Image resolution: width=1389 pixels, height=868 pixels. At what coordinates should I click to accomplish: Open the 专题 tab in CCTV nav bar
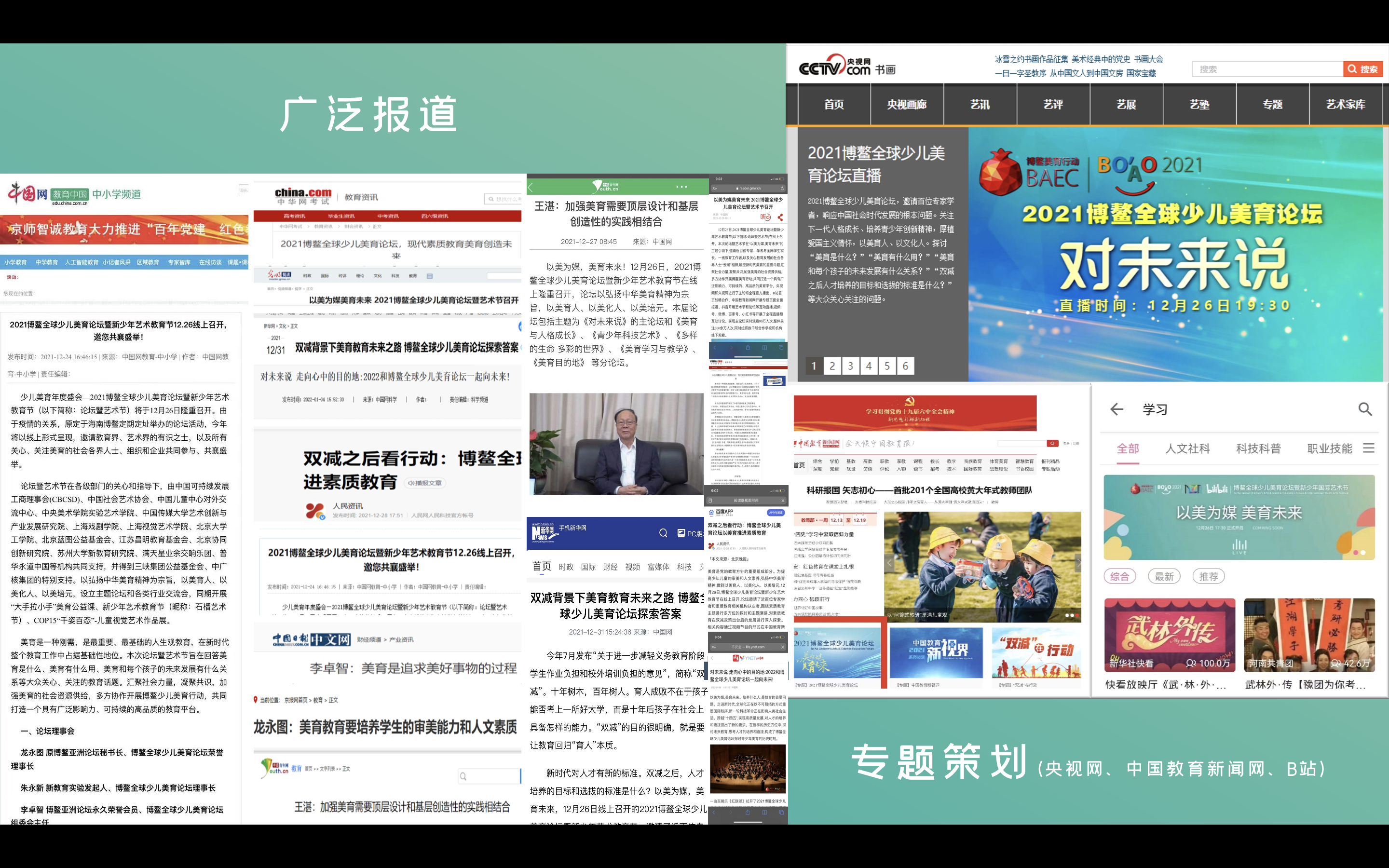pyautogui.click(x=1272, y=105)
